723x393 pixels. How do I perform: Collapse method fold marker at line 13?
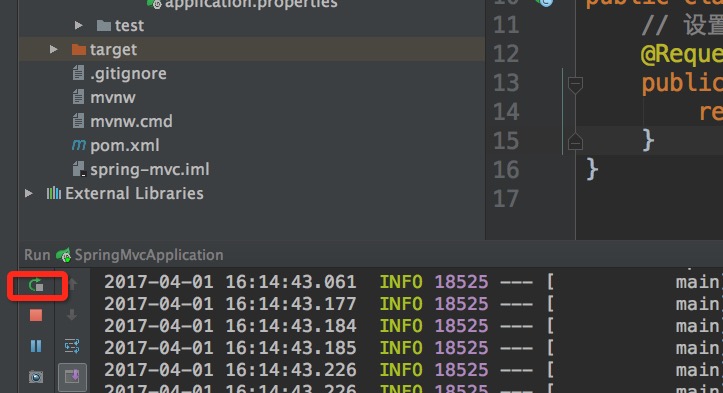575,84
